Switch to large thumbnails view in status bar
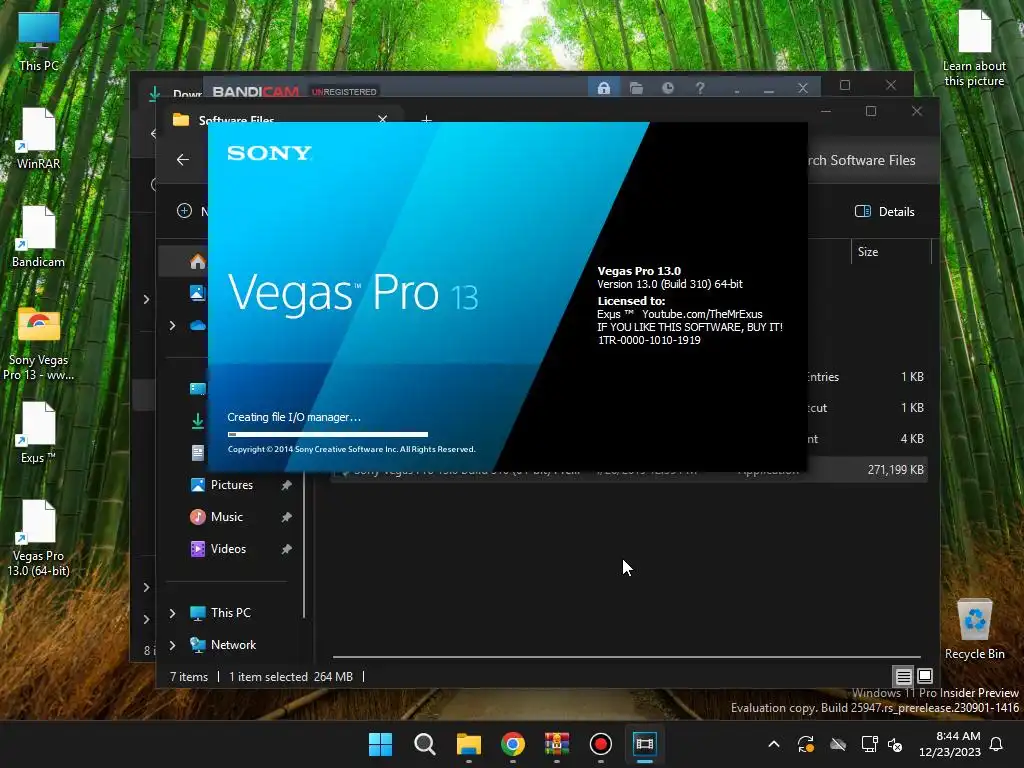Image resolution: width=1024 pixels, height=768 pixels. [925, 676]
